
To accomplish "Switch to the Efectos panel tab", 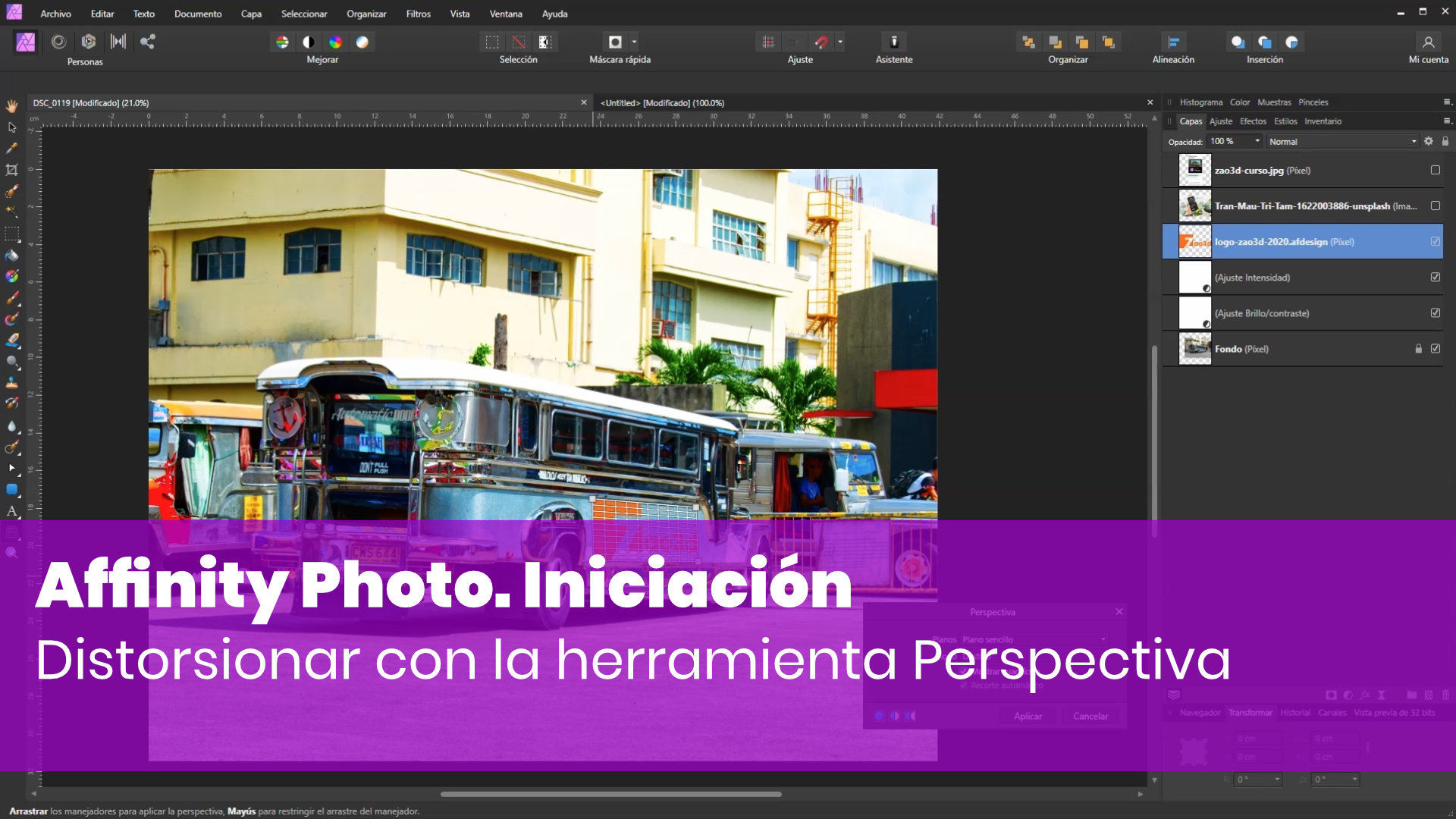I will 1253,121.
